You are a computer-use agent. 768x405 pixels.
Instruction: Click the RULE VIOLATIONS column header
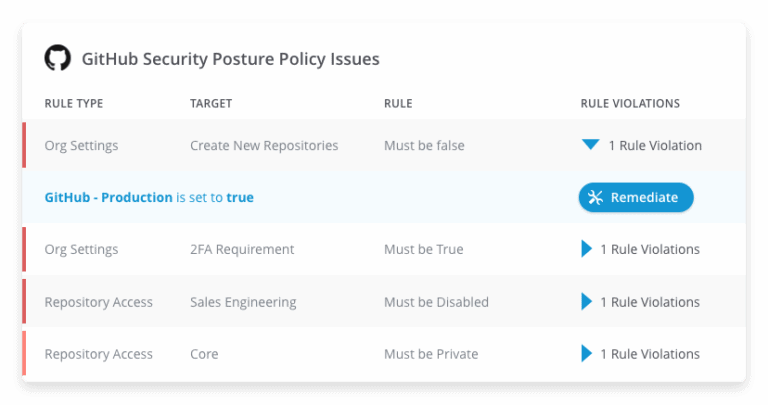pos(630,103)
